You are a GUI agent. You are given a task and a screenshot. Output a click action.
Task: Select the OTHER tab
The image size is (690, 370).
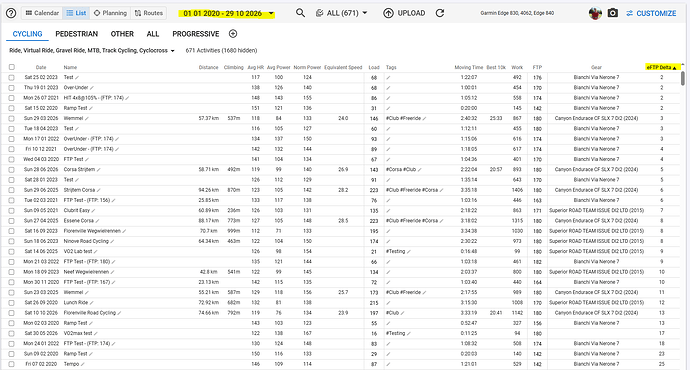(122, 34)
